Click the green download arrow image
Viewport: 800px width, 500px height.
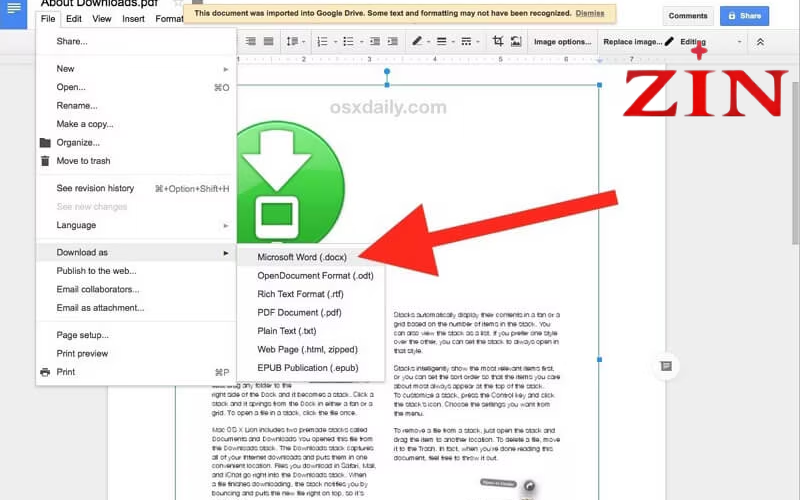pyautogui.click(x=290, y=181)
